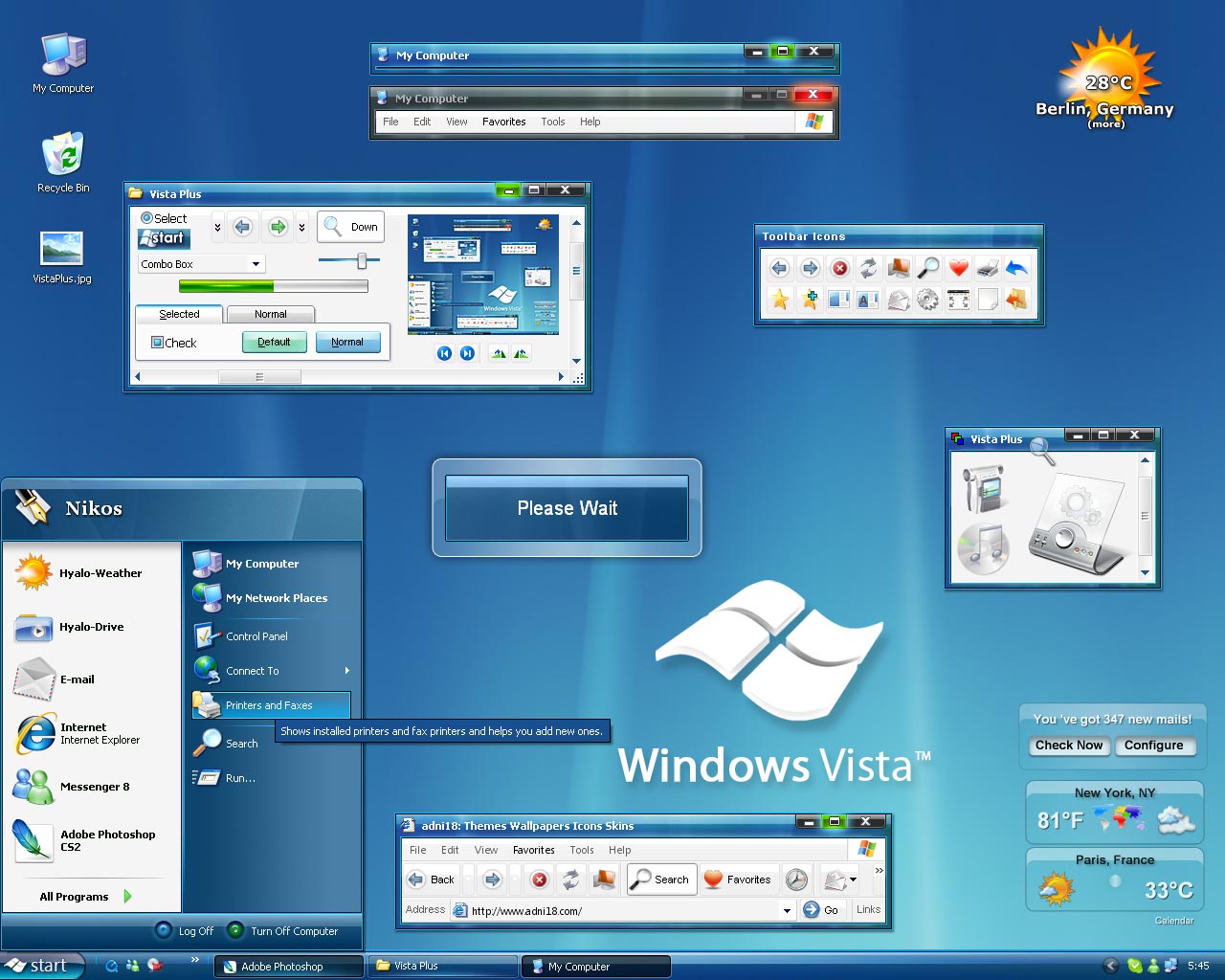Click the right Forward arrow in Toolbar Icons
The height and width of the screenshot is (980, 1225).
[x=810, y=268]
